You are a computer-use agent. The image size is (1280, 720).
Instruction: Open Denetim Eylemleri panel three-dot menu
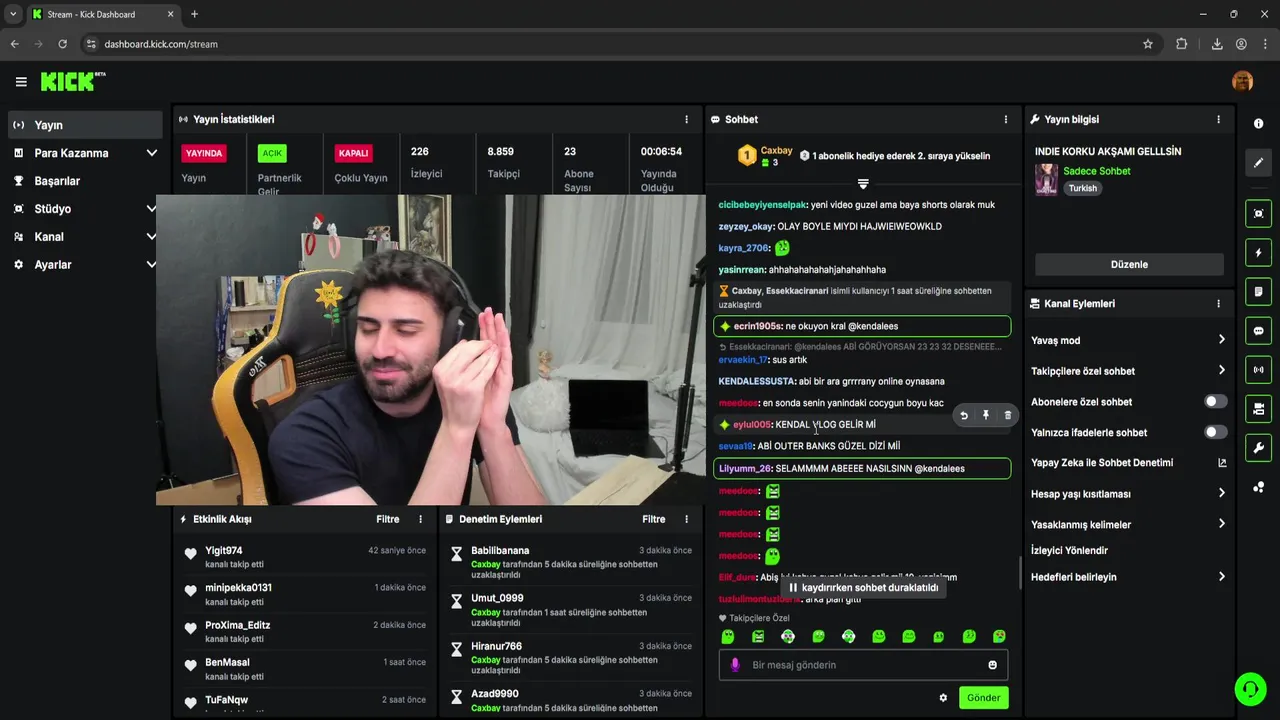[686, 519]
